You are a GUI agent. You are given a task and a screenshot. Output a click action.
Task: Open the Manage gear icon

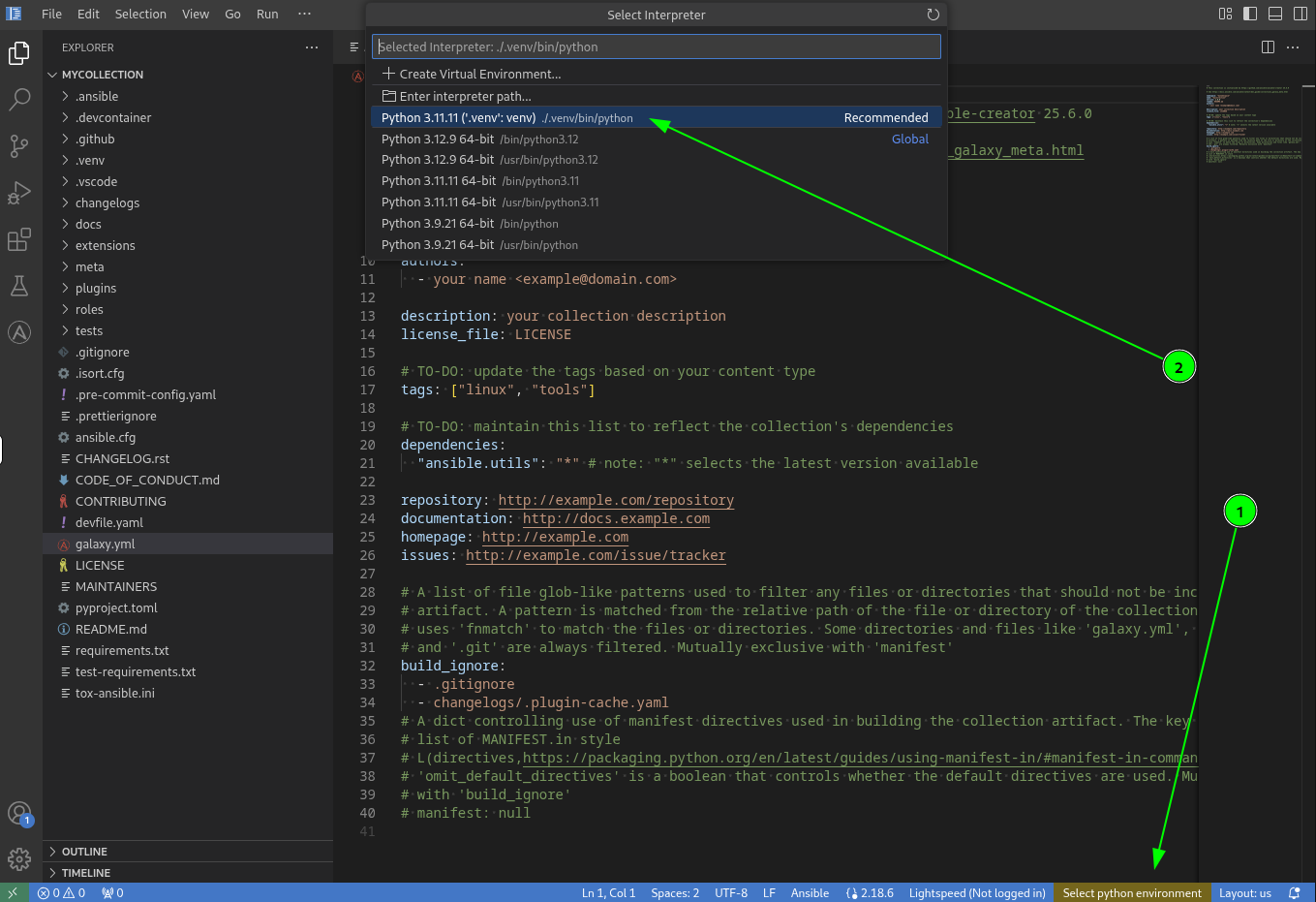(x=19, y=858)
